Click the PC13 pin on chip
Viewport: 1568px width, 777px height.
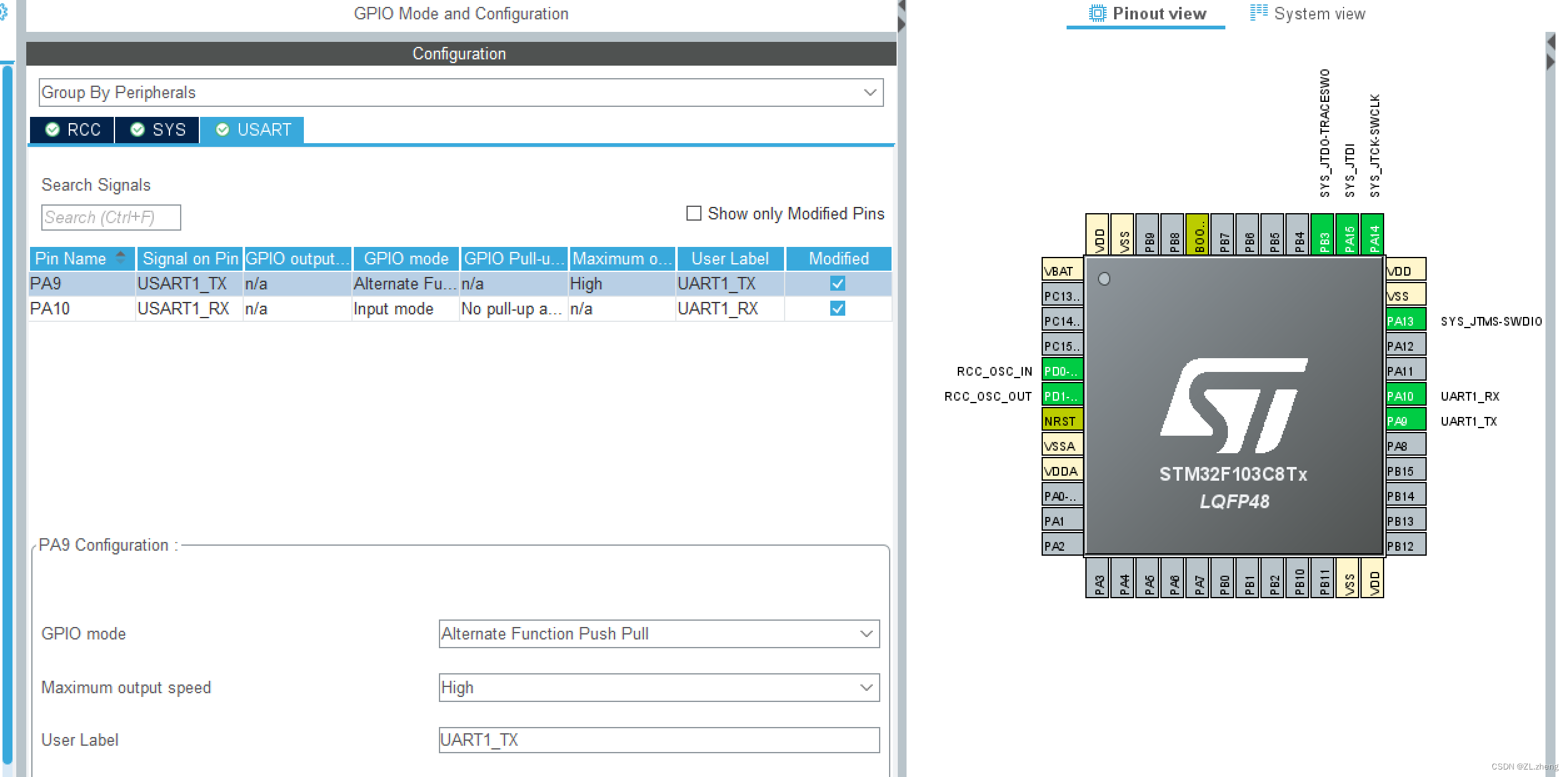pyautogui.click(x=1062, y=296)
